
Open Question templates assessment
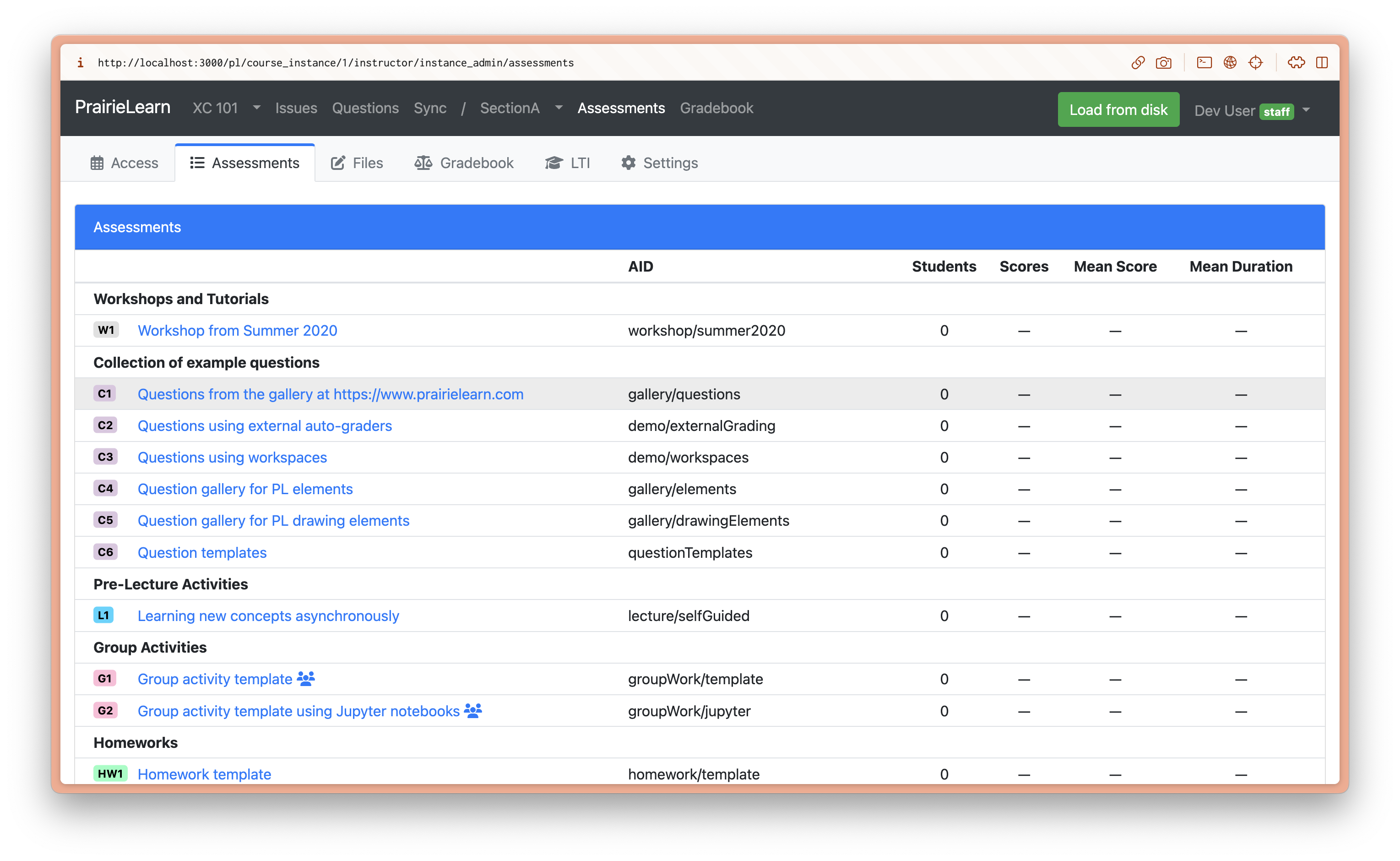(x=202, y=552)
